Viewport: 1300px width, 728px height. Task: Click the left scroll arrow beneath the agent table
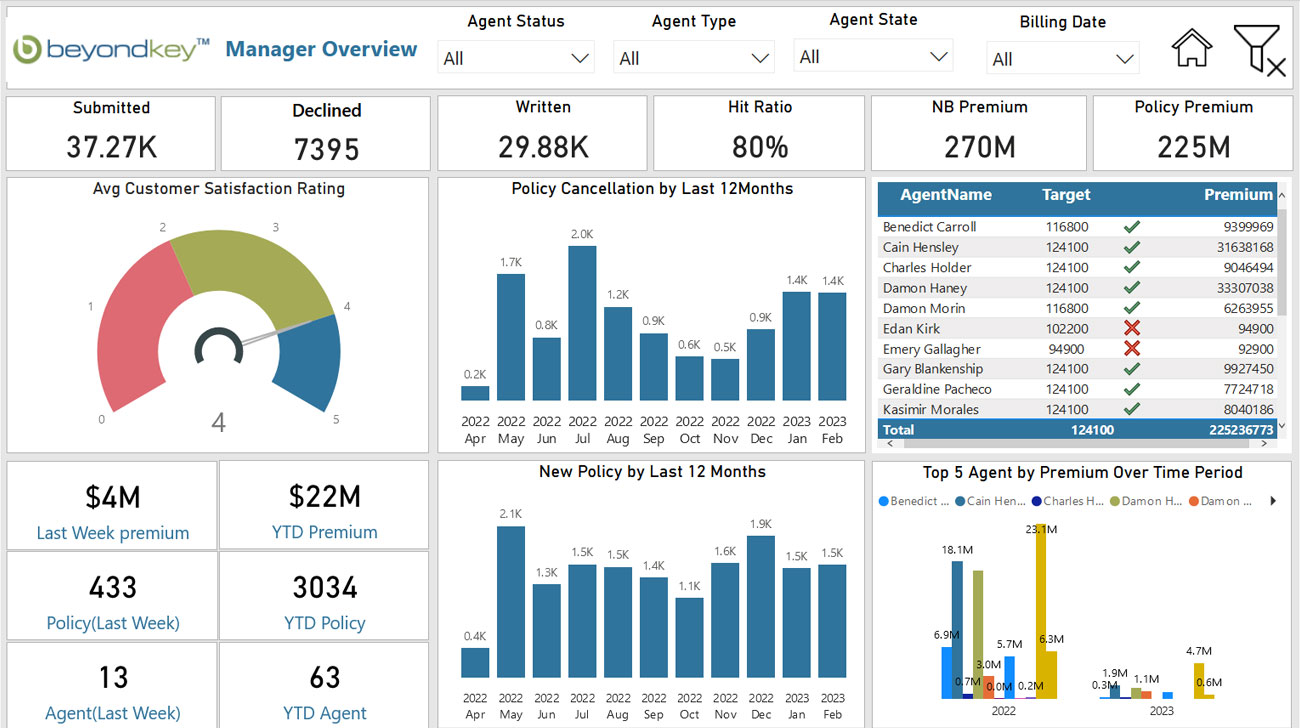(x=888, y=443)
